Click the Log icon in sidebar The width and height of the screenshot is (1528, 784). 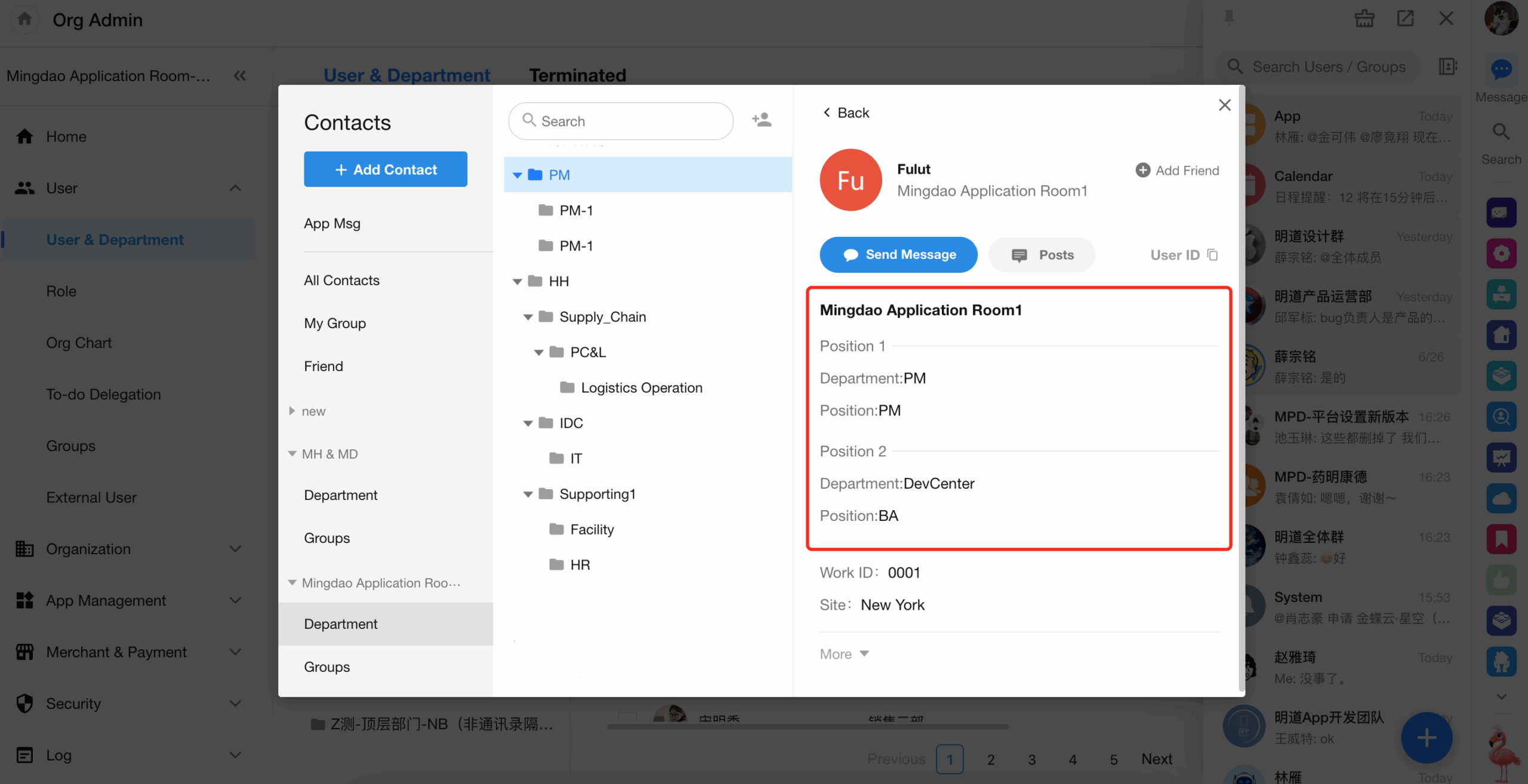coord(24,755)
